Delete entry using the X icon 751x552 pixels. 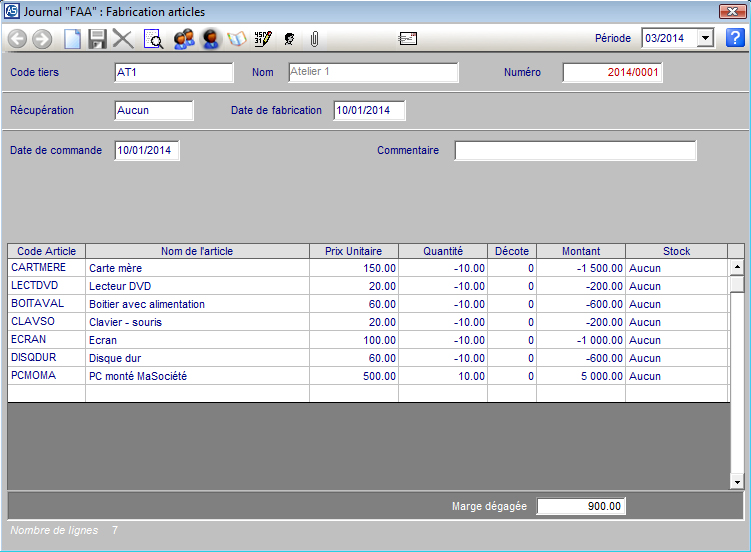123,39
